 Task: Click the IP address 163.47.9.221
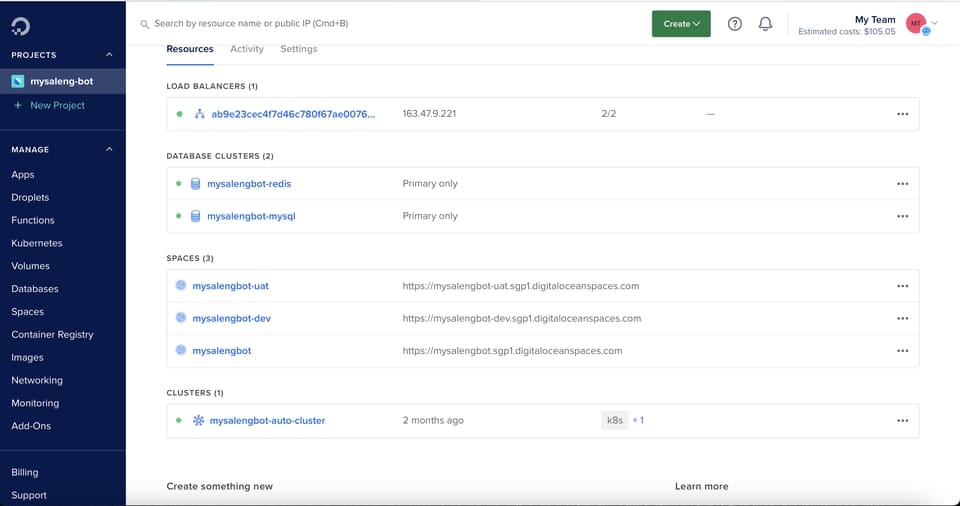[x=429, y=114]
